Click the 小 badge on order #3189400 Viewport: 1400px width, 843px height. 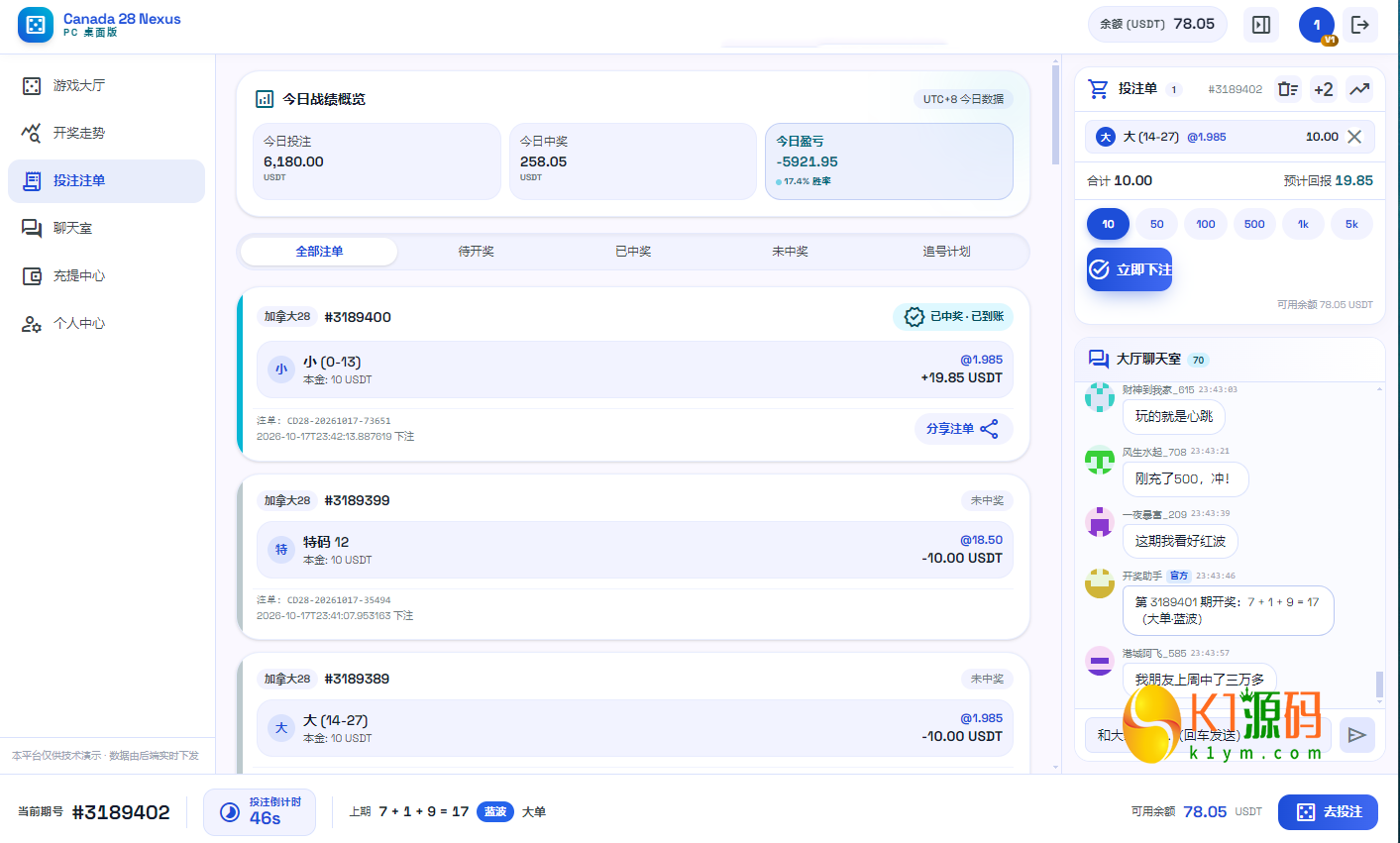(281, 369)
